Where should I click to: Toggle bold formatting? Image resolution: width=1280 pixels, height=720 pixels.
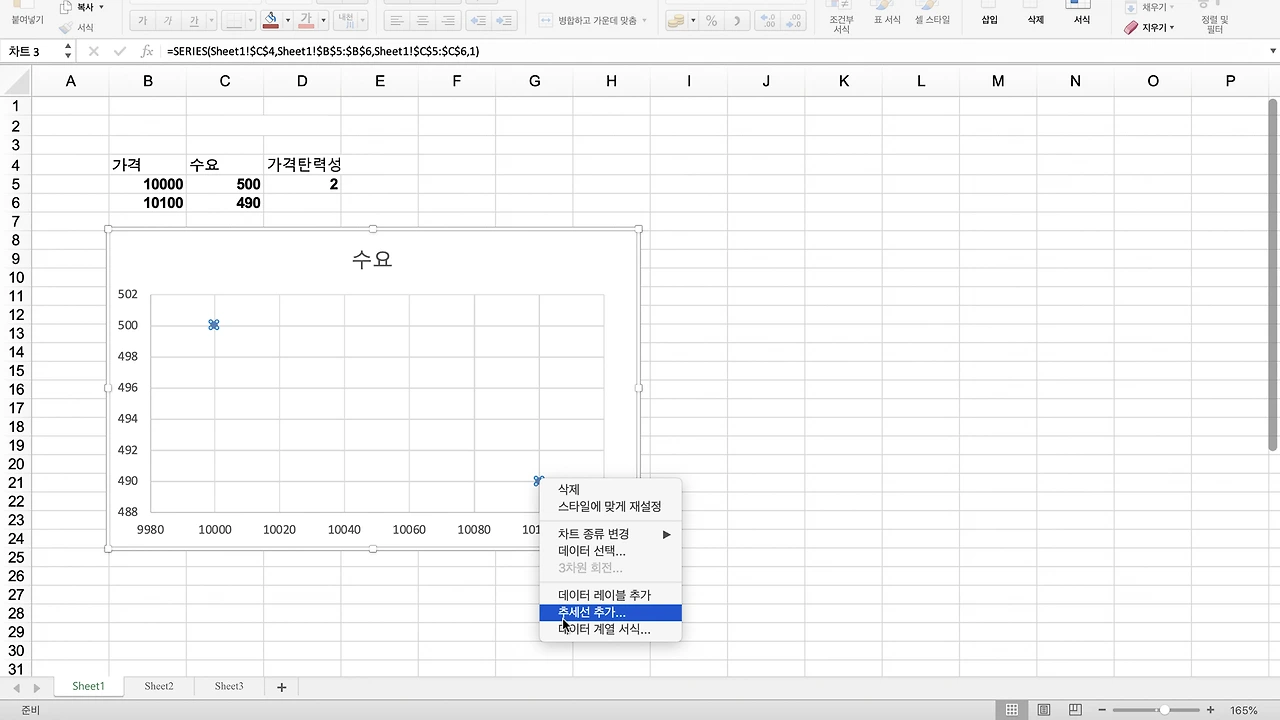(145, 20)
